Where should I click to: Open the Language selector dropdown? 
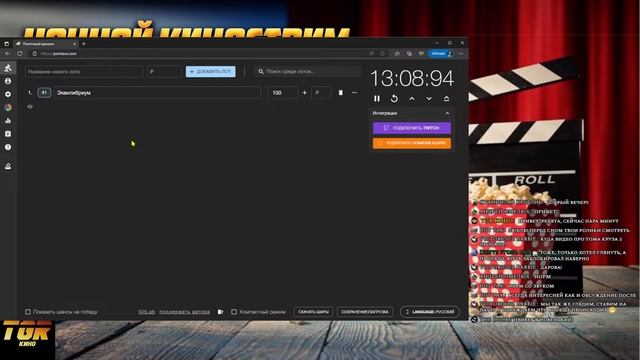point(430,312)
